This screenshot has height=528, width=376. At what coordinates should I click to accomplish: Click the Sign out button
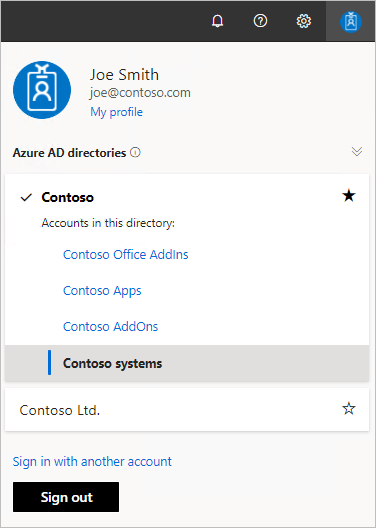[66, 497]
